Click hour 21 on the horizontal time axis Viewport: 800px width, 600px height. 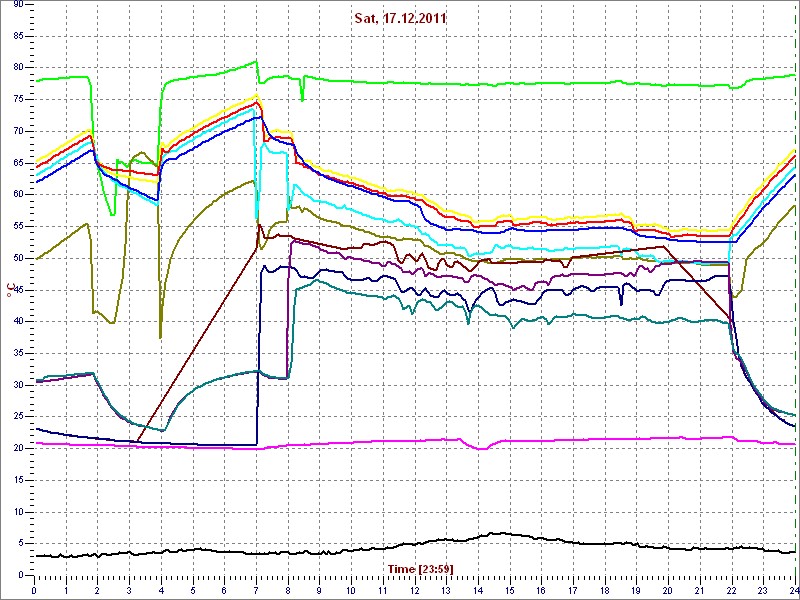tap(700, 590)
